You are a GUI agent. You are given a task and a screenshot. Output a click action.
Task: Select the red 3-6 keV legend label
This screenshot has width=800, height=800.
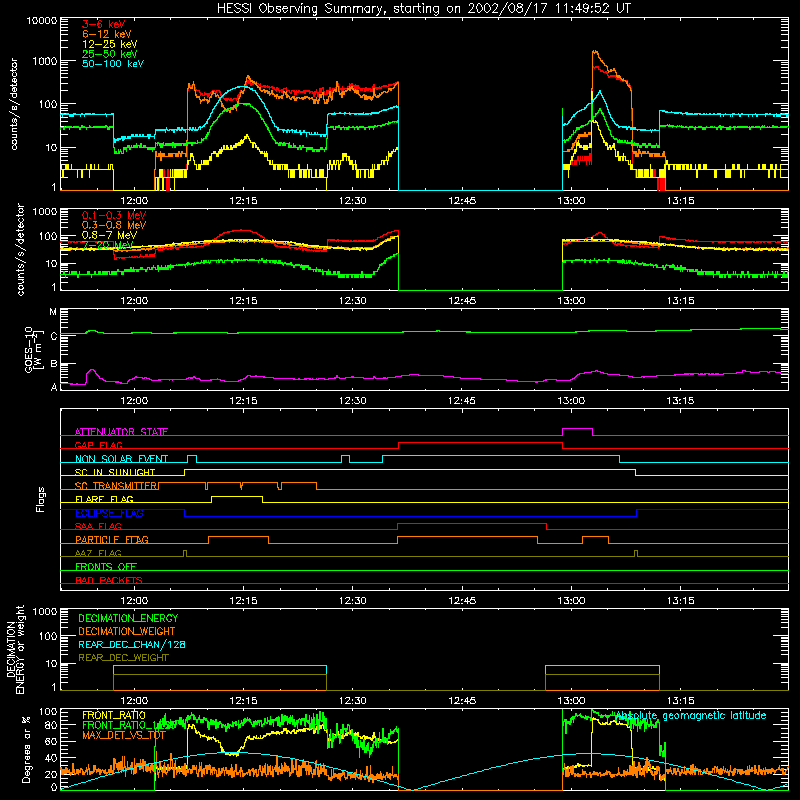click(x=104, y=24)
